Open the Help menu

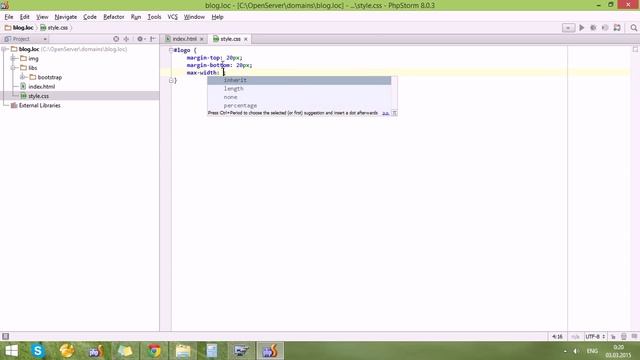(x=217, y=17)
